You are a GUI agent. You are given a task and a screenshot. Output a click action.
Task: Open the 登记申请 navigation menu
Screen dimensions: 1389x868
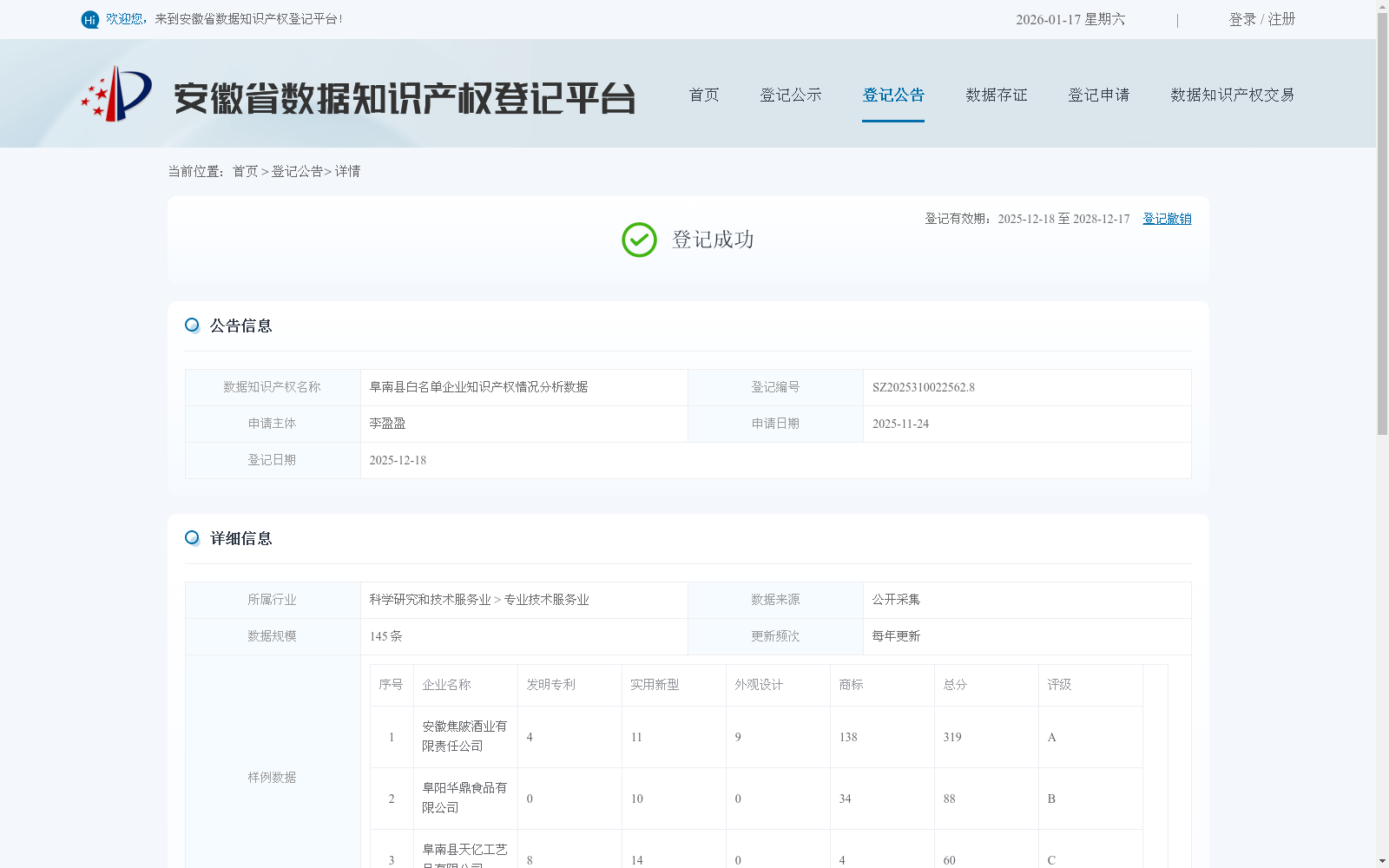pyautogui.click(x=1099, y=95)
